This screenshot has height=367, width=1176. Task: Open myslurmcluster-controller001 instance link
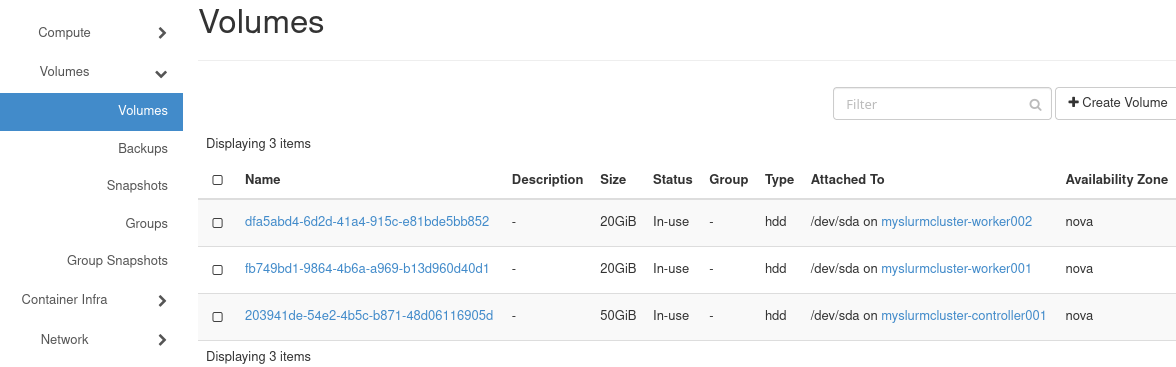(963, 315)
